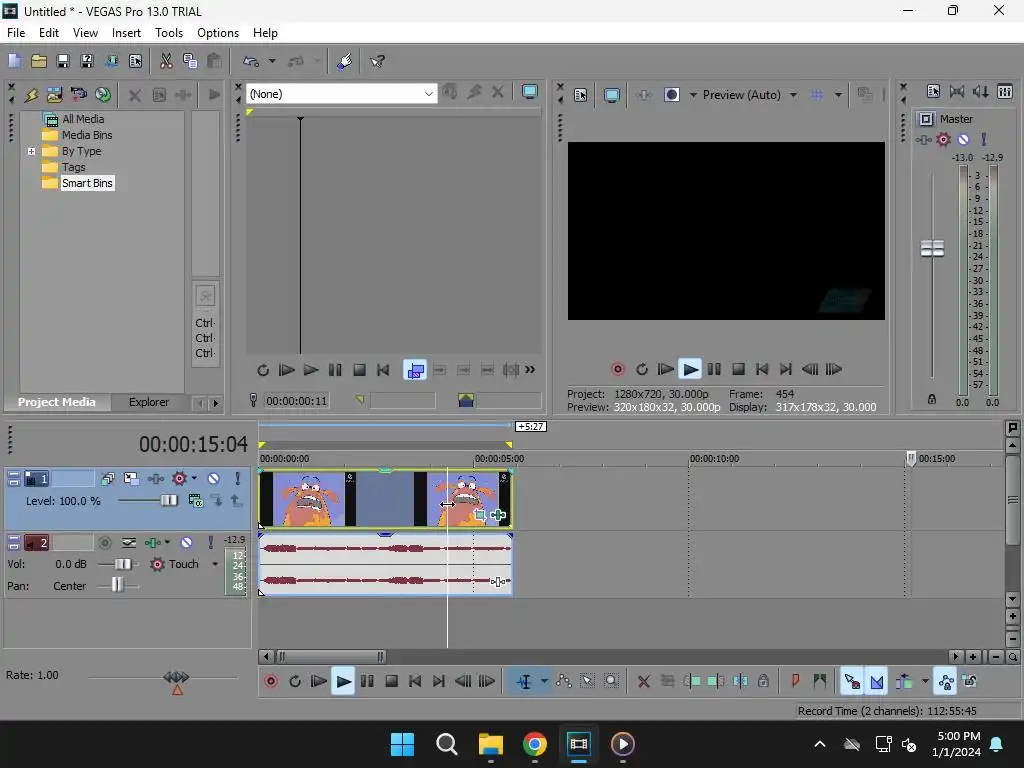This screenshot has width=1024, height=768.
Task: Toggle Loop Playback in the timeline transport
Action: click(x=295, y=682)
